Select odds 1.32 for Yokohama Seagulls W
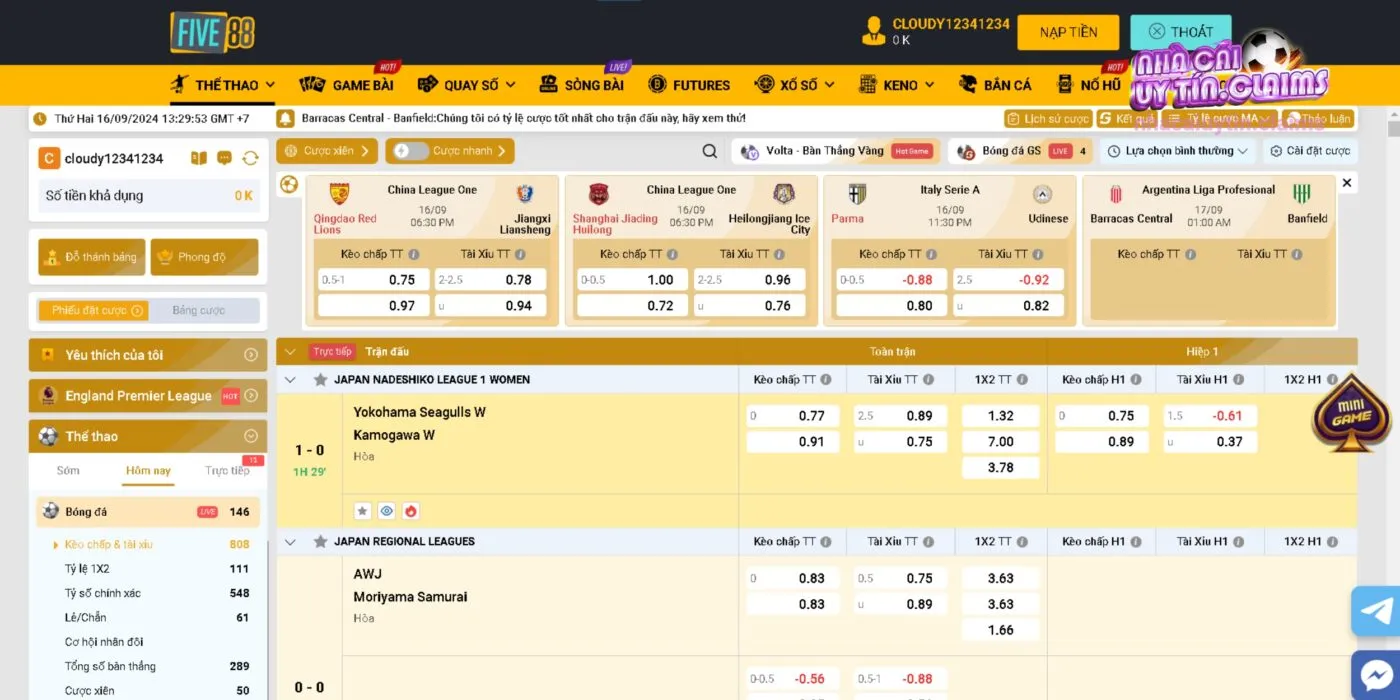Viewport: 1400px width, 700px height. point(1000,416)
